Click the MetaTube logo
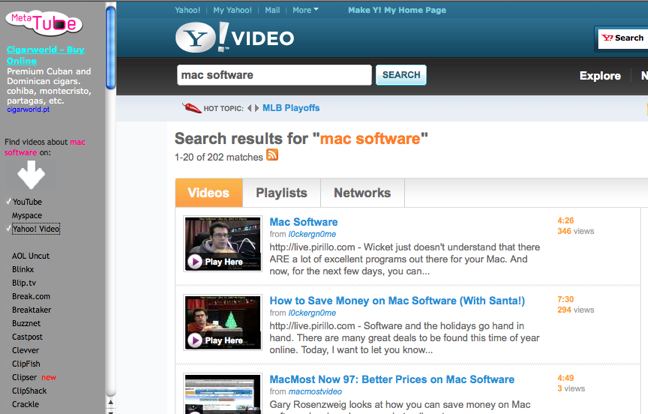Screen dimensions: 648x414 44,21
